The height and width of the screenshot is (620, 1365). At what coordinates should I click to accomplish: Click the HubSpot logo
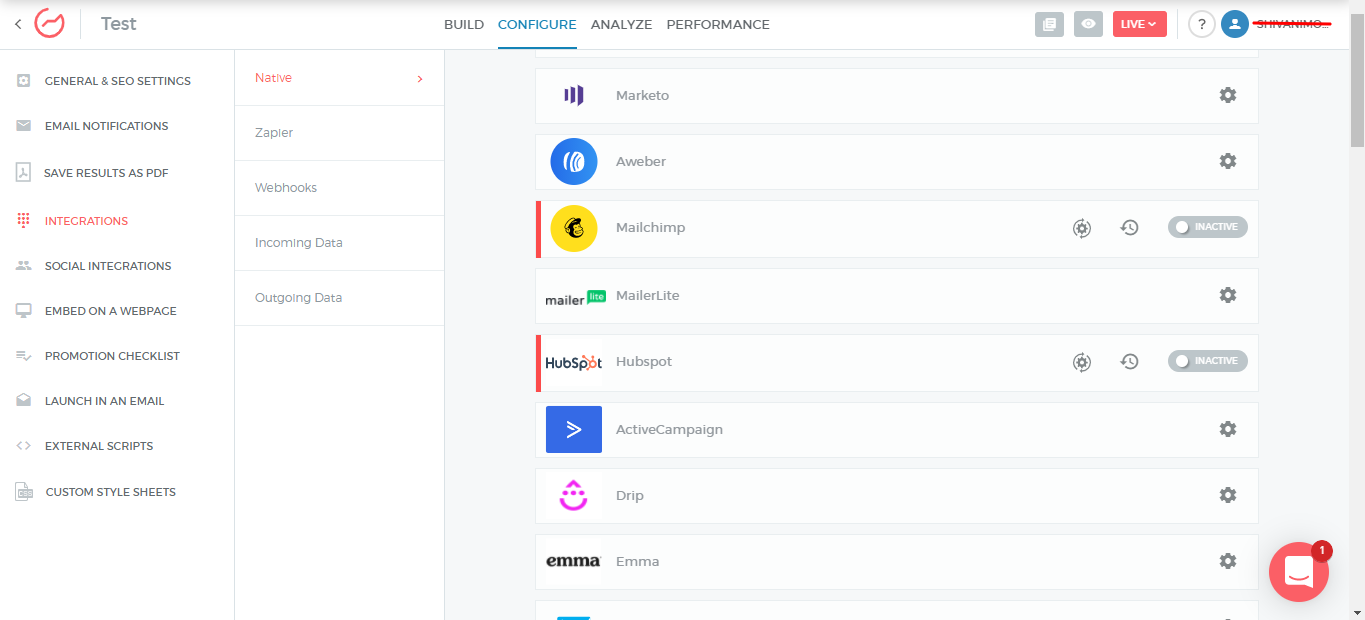574,362
